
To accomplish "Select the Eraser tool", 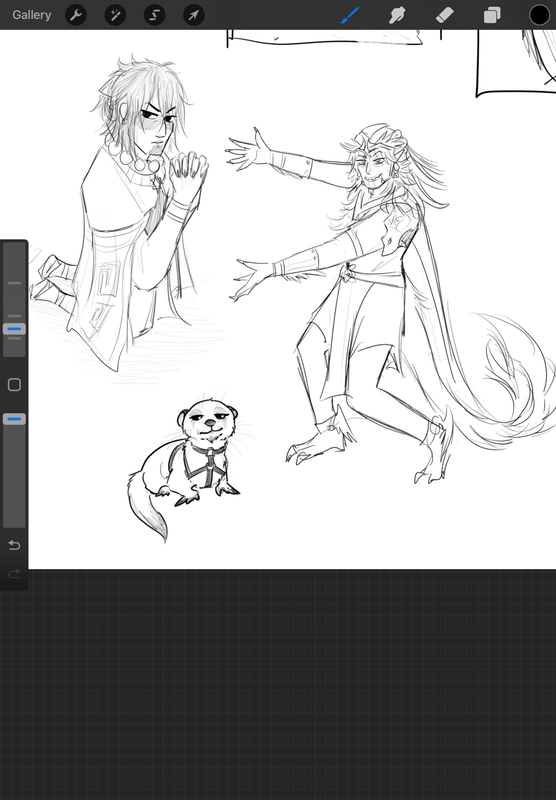I will click(445, 15).
